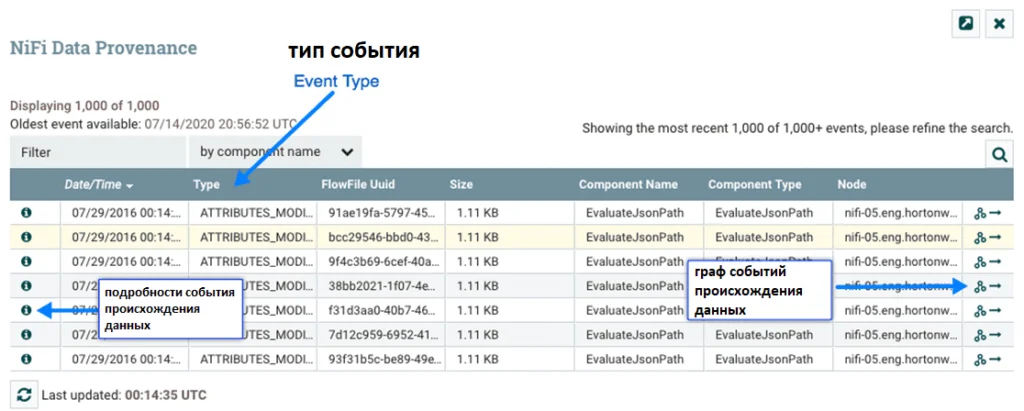Viewport: 1024px width, 411px height.
Task: Sort by Component Name column header
Action: point(628,185)
